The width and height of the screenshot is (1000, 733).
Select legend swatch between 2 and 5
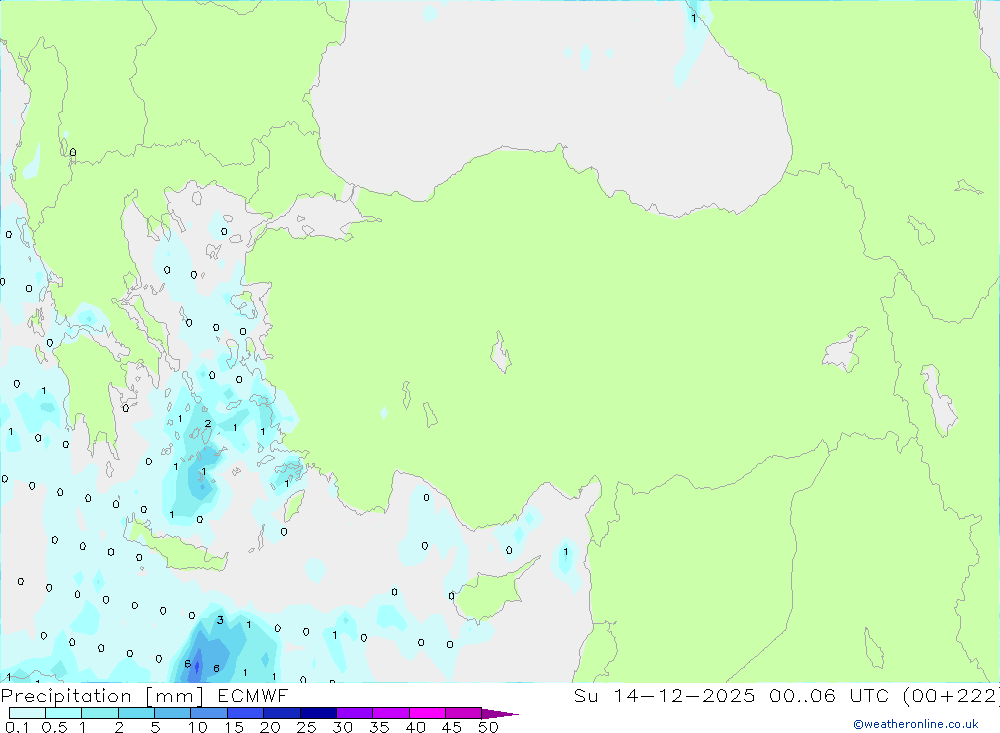pos(136,713)
